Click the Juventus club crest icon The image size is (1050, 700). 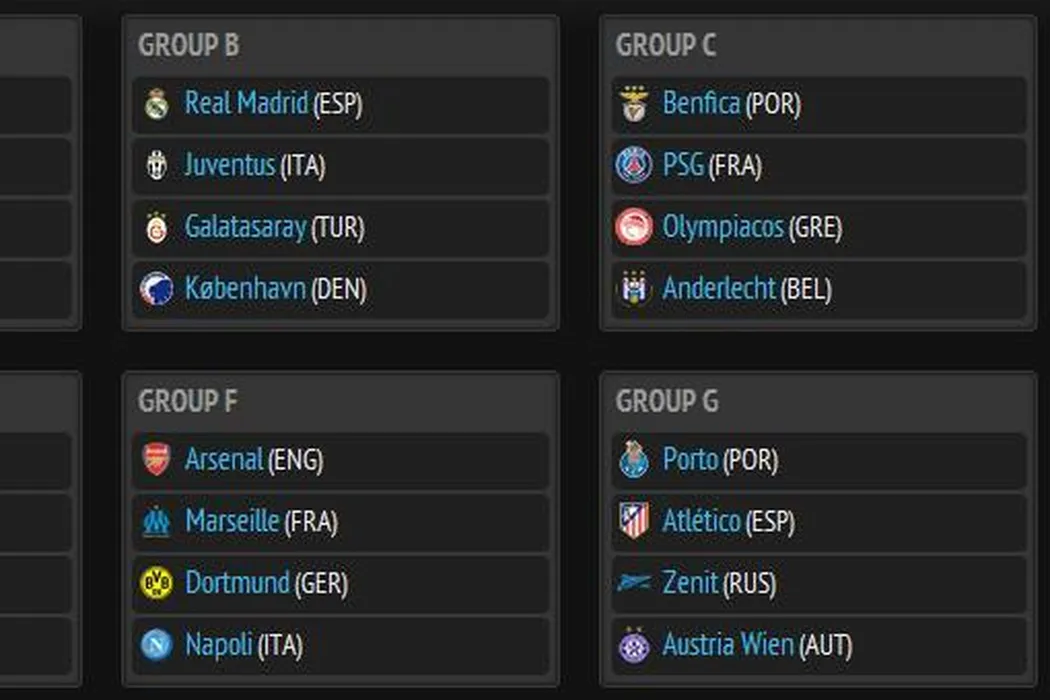click(157, 166)
